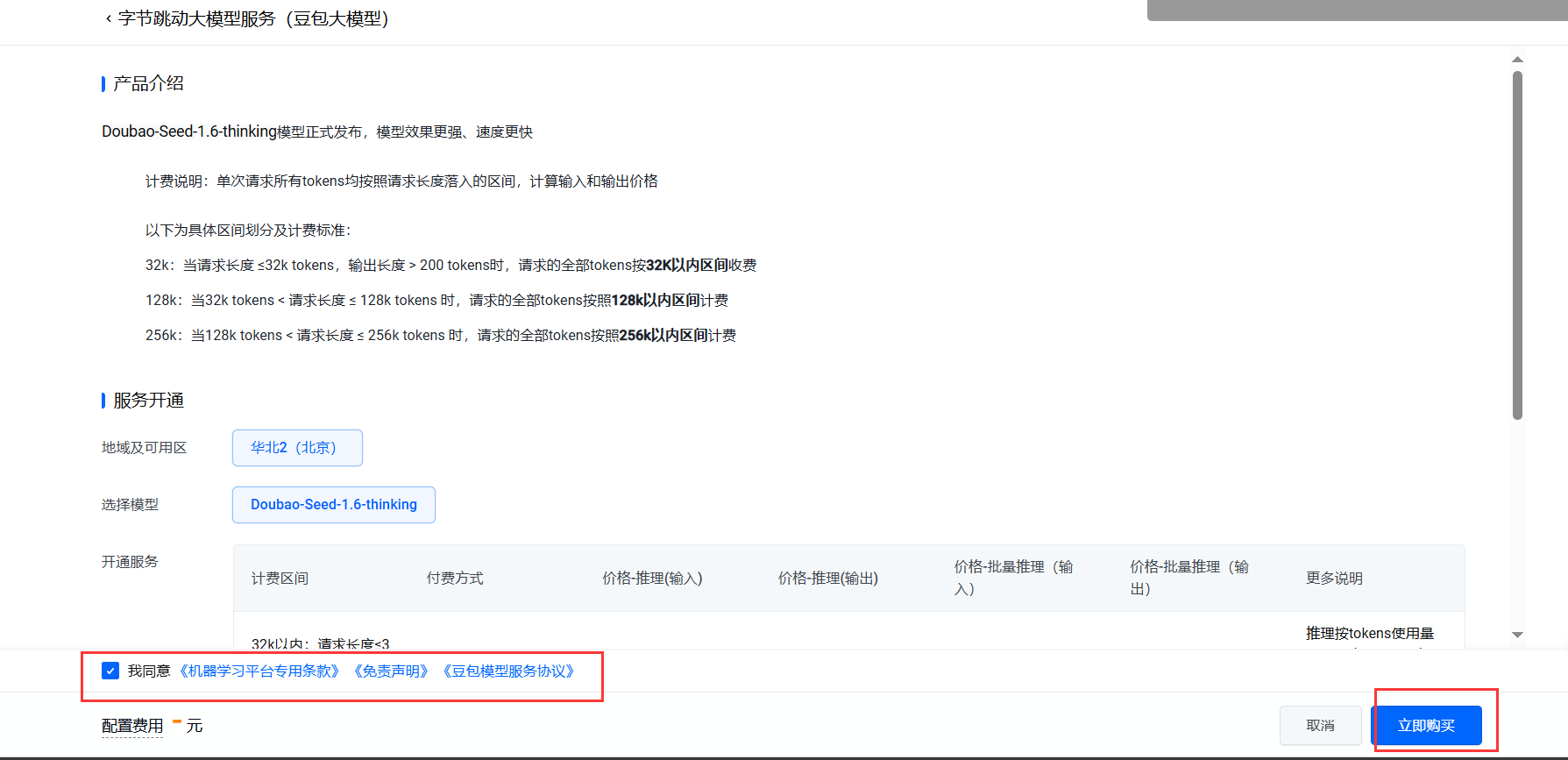Click the 产品介绍 section heading
The height and width of the screenshot is (760, 1568).
[x=148, y=83]
